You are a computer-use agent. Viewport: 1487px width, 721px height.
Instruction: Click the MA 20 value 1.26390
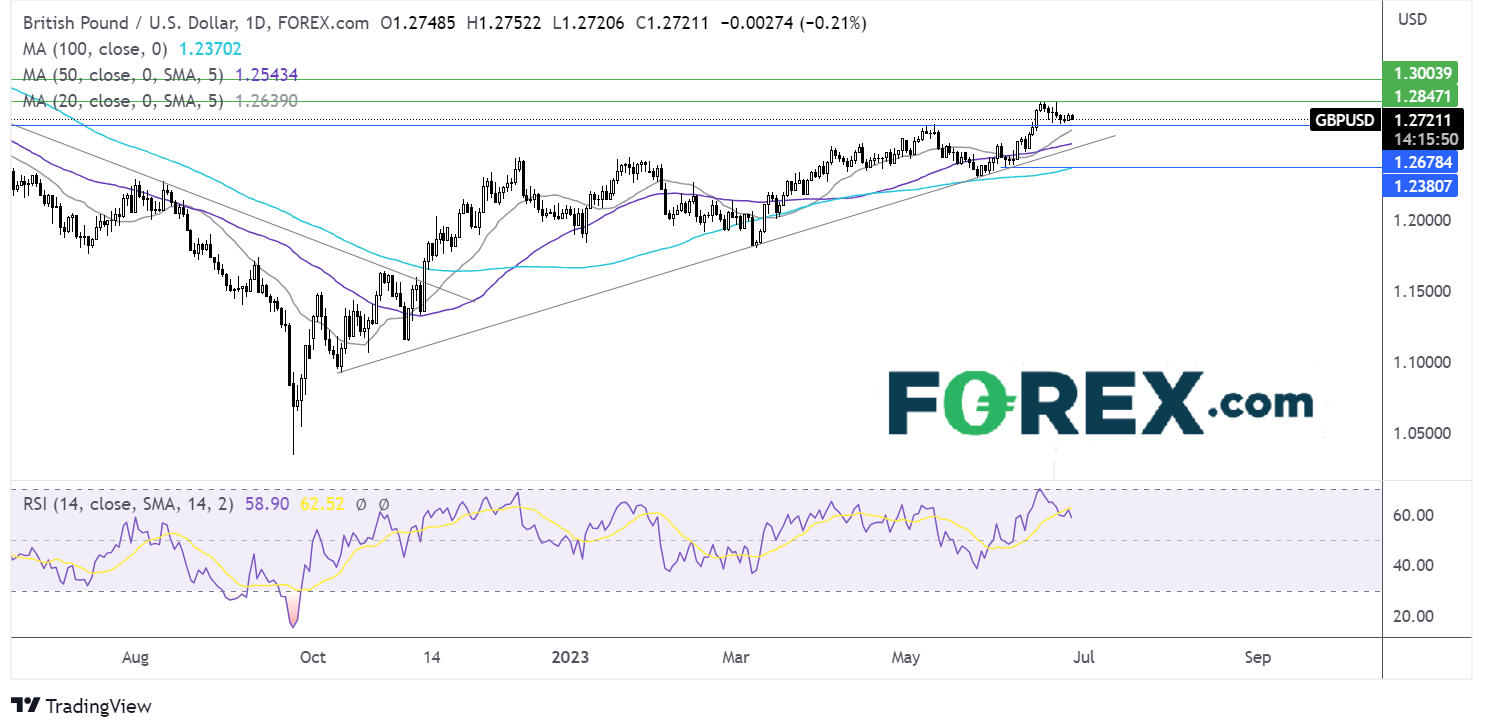[x=267, y=101]
